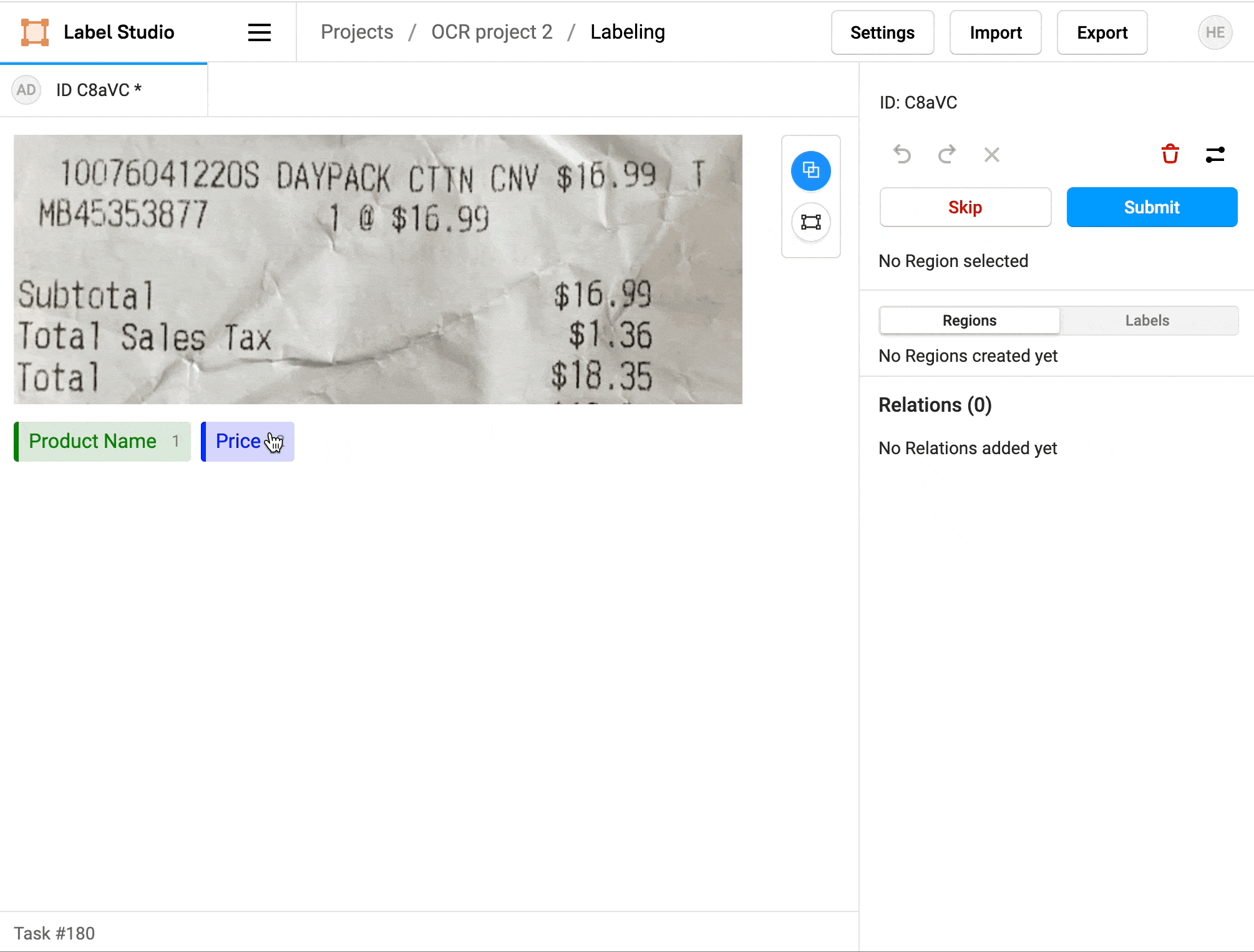1254x952 pixels.
Task: Go to Projects breadcrumb
Action: (x=357, y=32)
